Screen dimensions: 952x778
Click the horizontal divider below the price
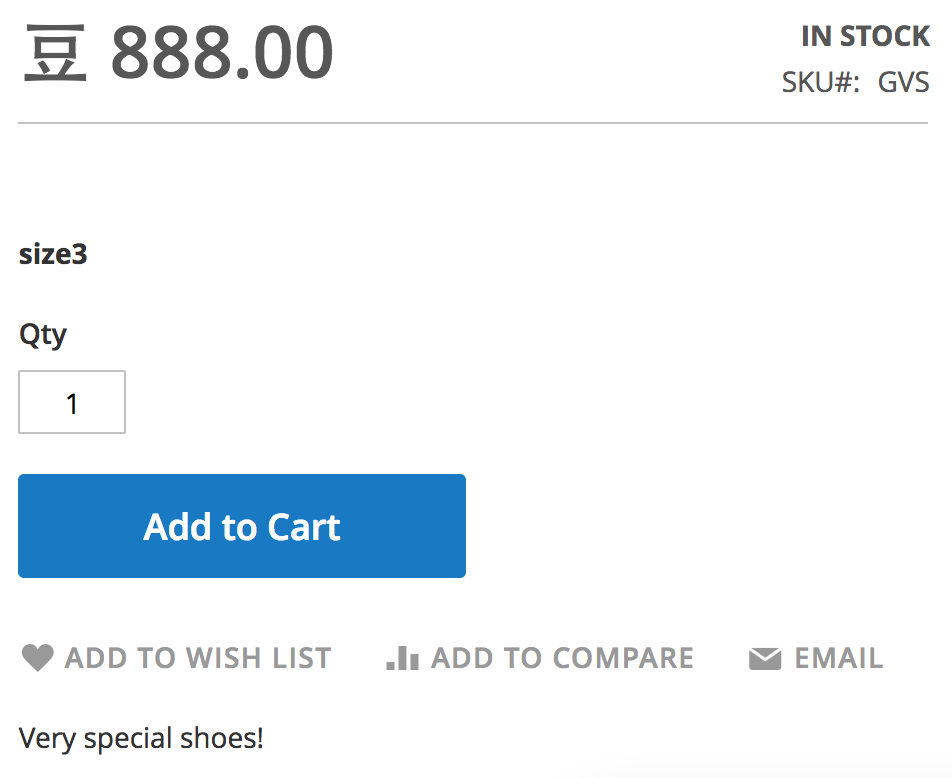pyautogui.click(x=473, y=124)
